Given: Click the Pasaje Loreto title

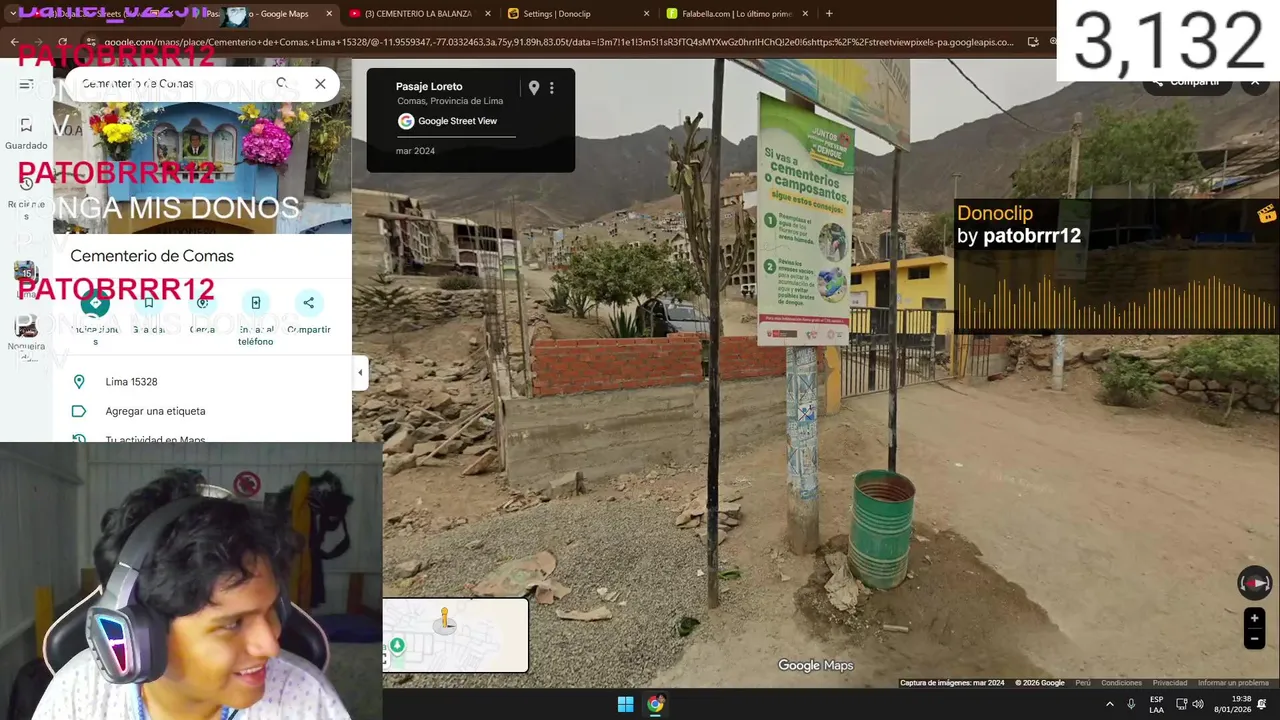Looking at the screenshot, I should (x=429, y=86).
